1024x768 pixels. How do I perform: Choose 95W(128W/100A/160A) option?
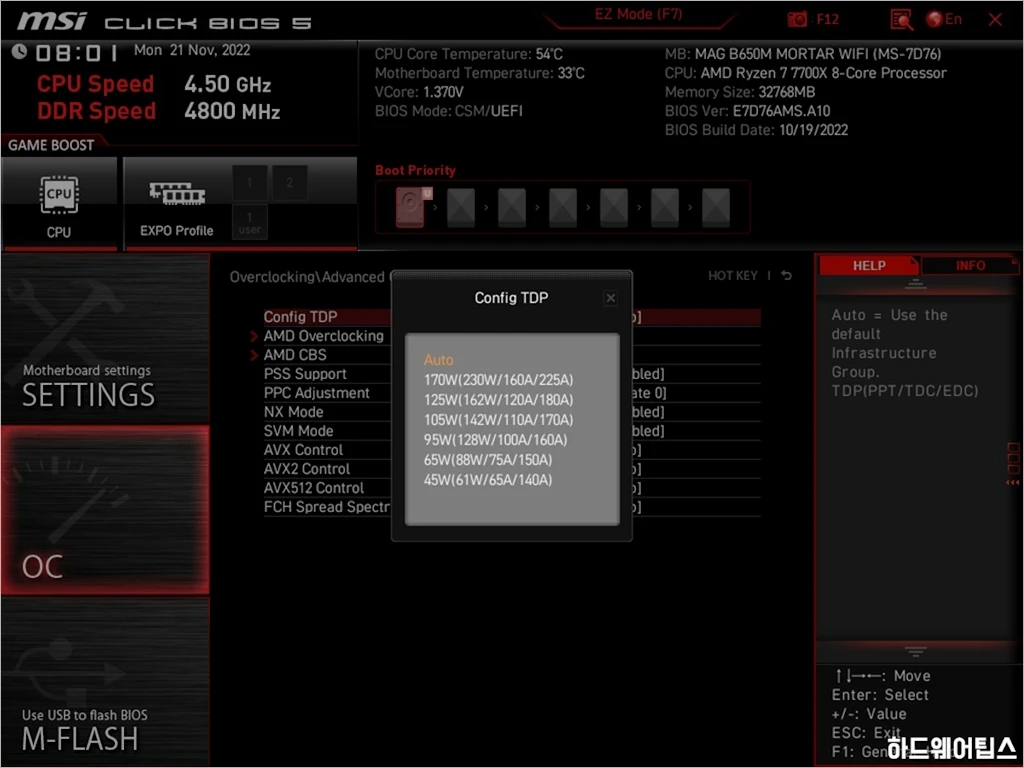(495, 440)
